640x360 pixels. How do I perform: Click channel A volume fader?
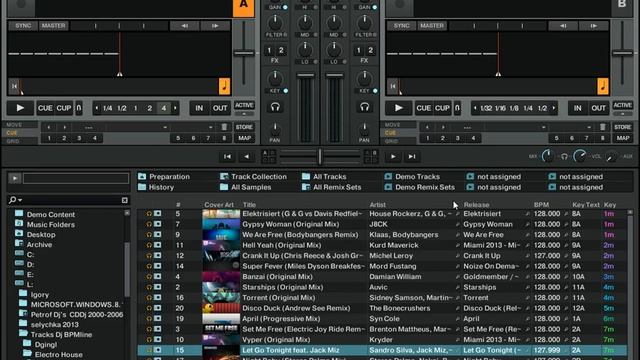point(305,76)
